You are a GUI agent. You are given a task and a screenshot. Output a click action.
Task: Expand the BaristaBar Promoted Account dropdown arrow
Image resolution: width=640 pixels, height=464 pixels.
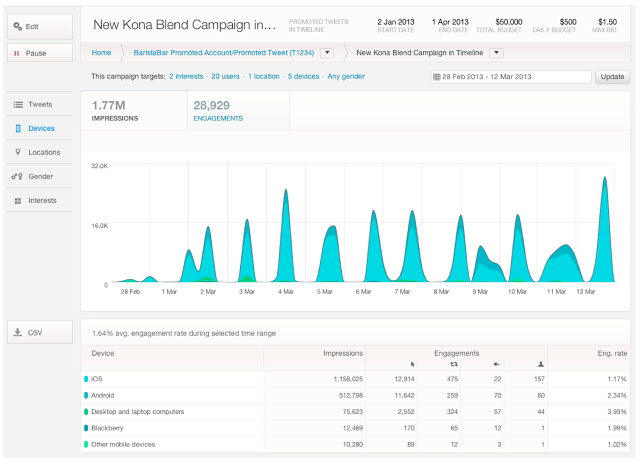tap(326, 52)
